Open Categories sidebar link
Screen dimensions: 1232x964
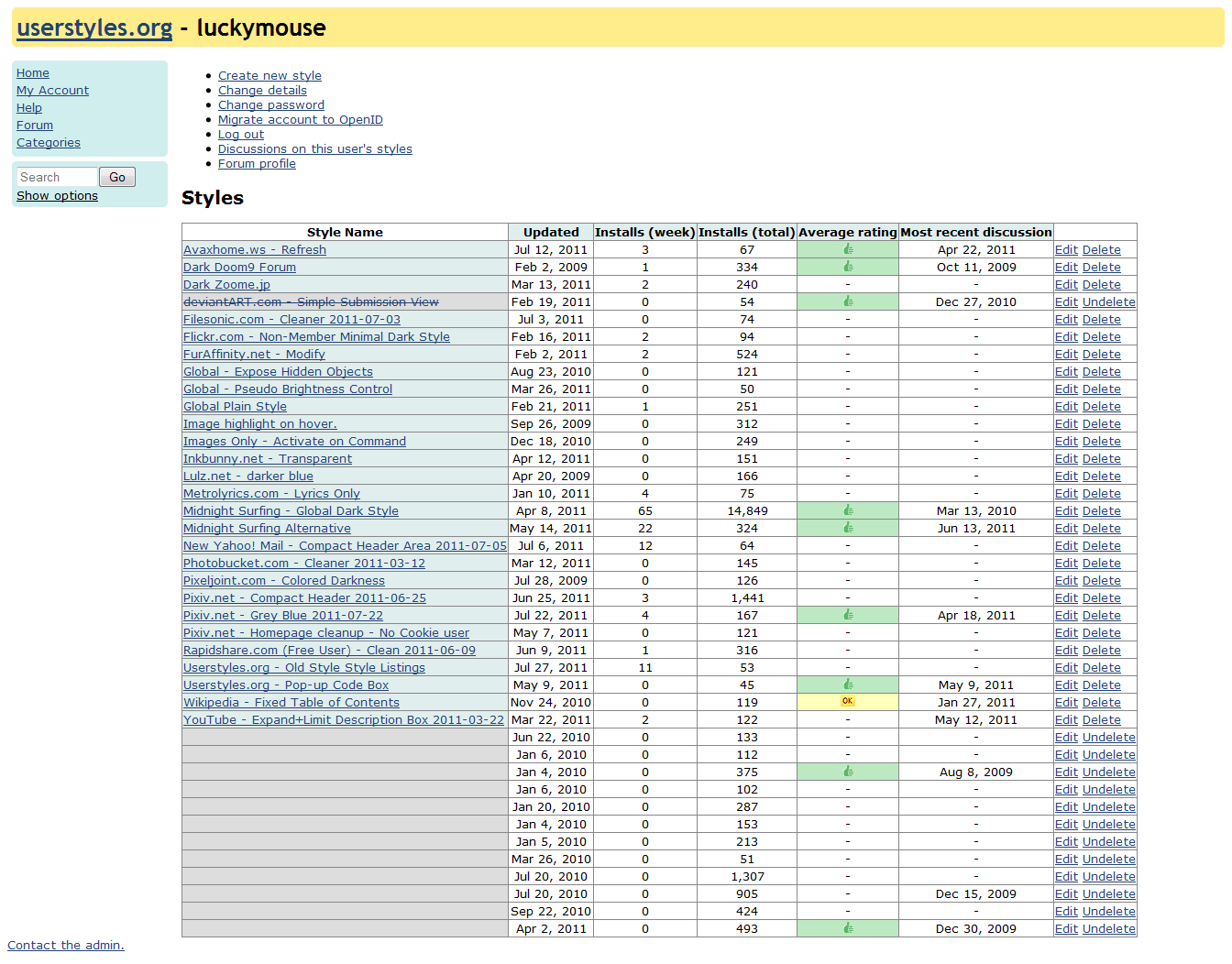(x=49, y=143)
